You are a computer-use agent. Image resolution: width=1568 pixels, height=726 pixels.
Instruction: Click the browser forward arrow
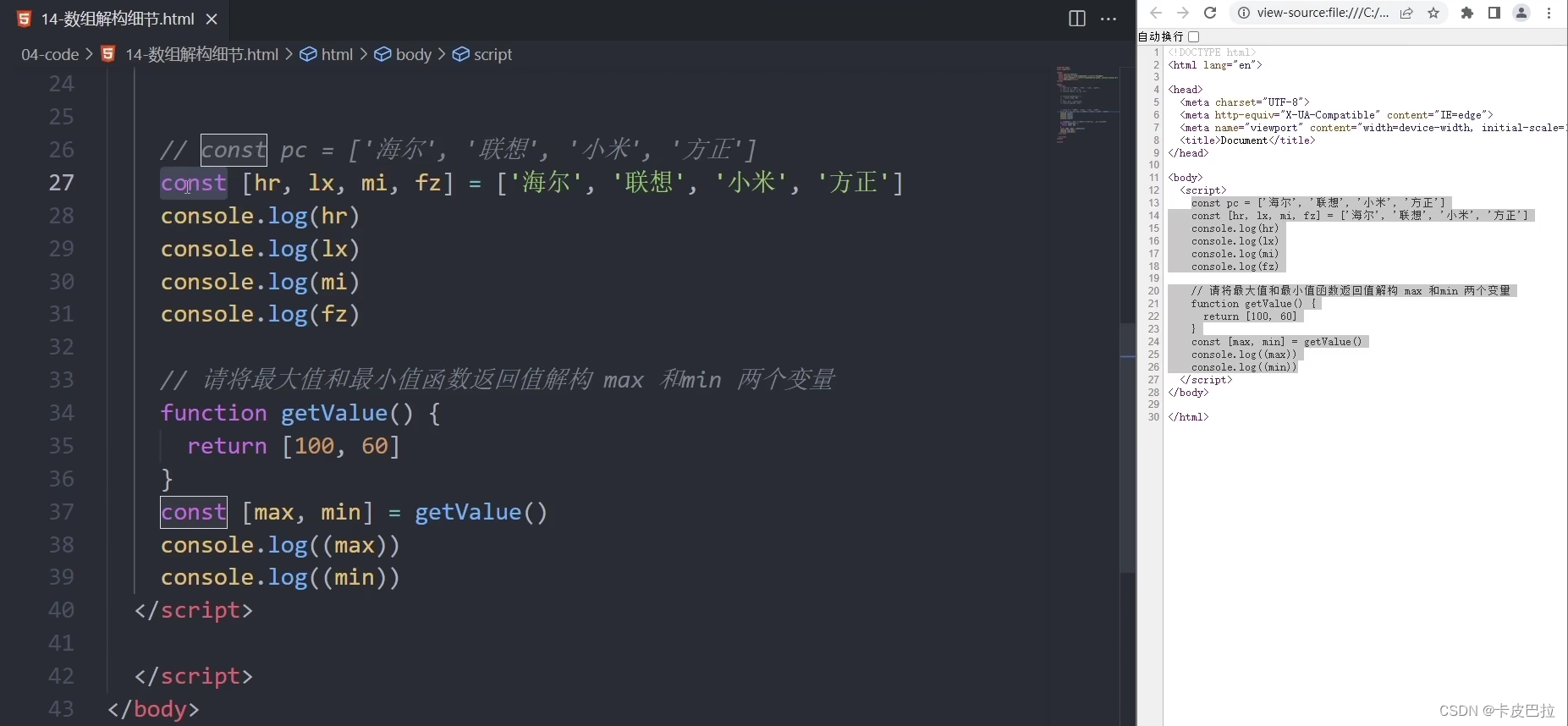pyautogui.click(x=1183, y=13)
